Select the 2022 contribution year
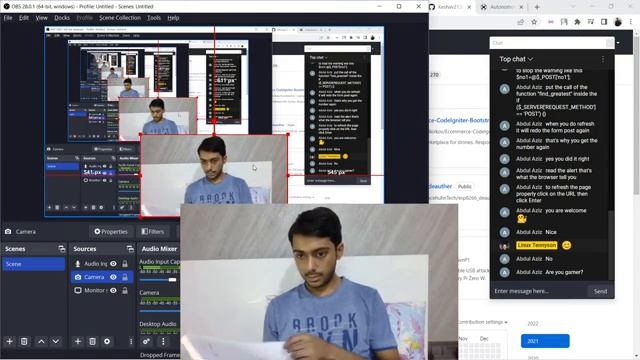 click(533, 323)
